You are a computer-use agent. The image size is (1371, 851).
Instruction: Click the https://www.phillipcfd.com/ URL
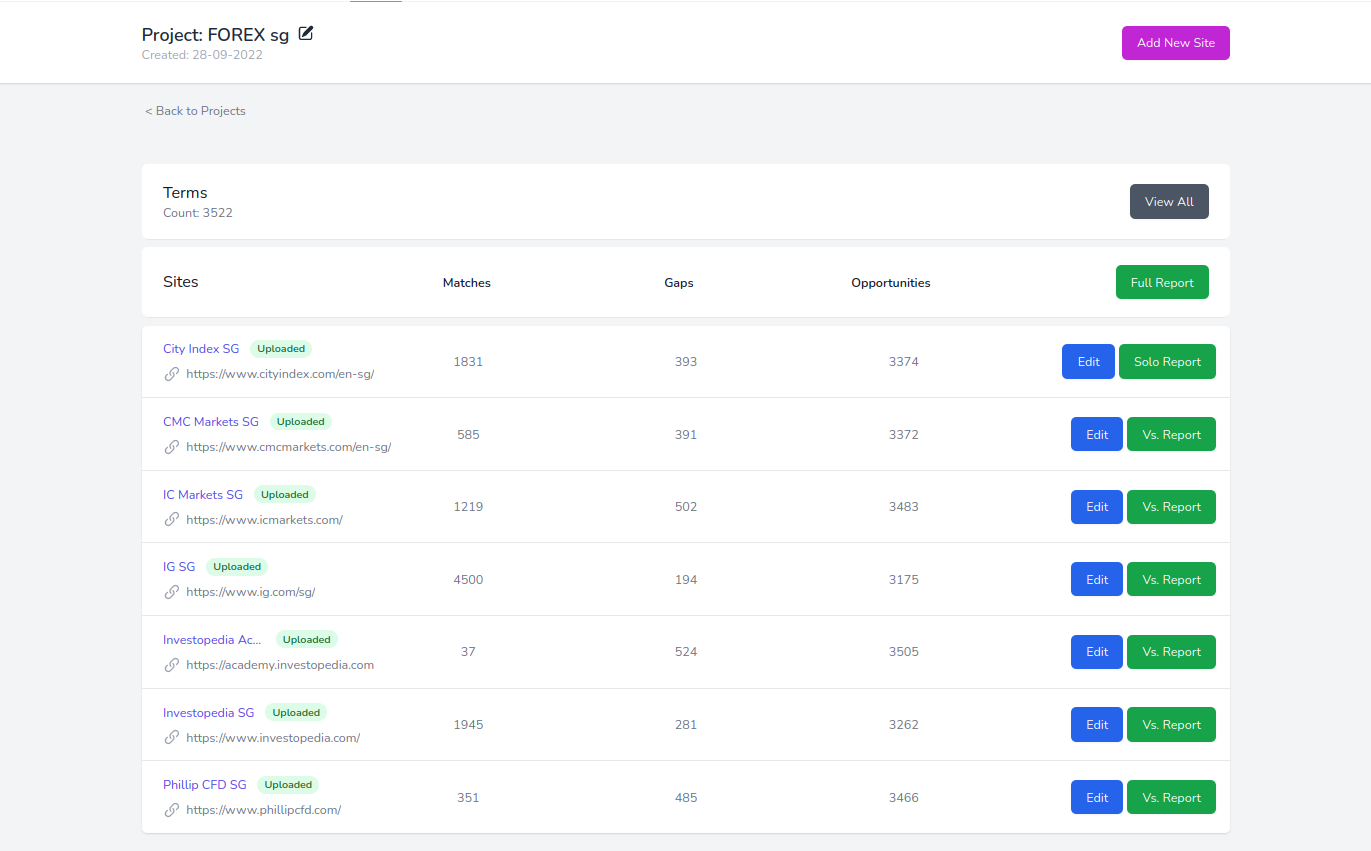click(x=263, y=810)
